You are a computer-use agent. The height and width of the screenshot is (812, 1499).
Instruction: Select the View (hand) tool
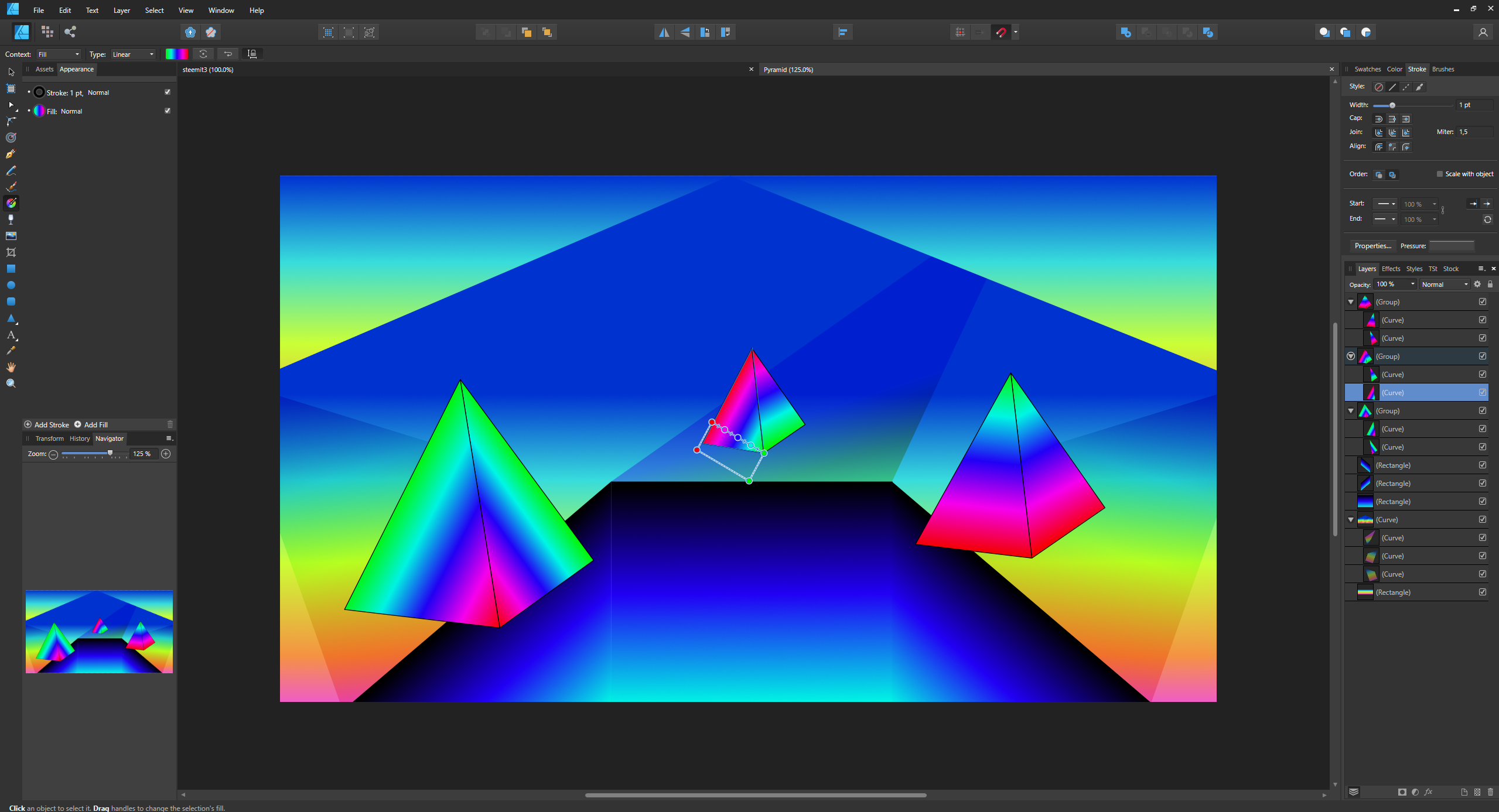[x=11, y=367]
